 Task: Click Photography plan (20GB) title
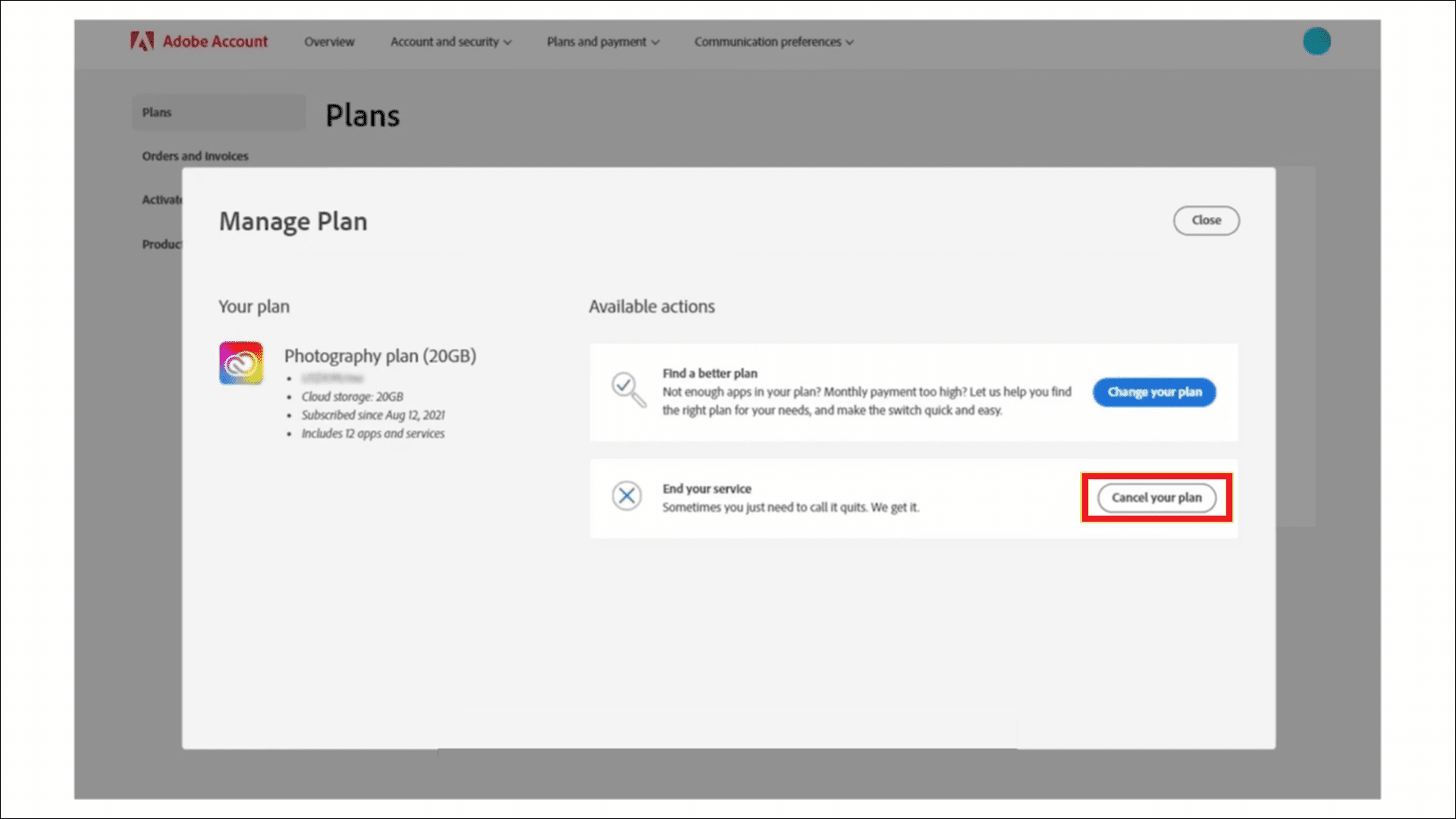tap(380, 356)
